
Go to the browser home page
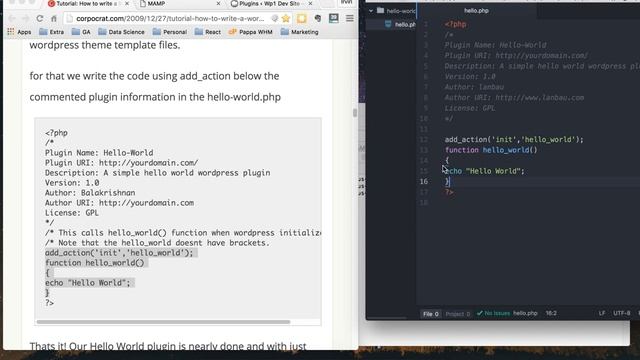(53, 18)
